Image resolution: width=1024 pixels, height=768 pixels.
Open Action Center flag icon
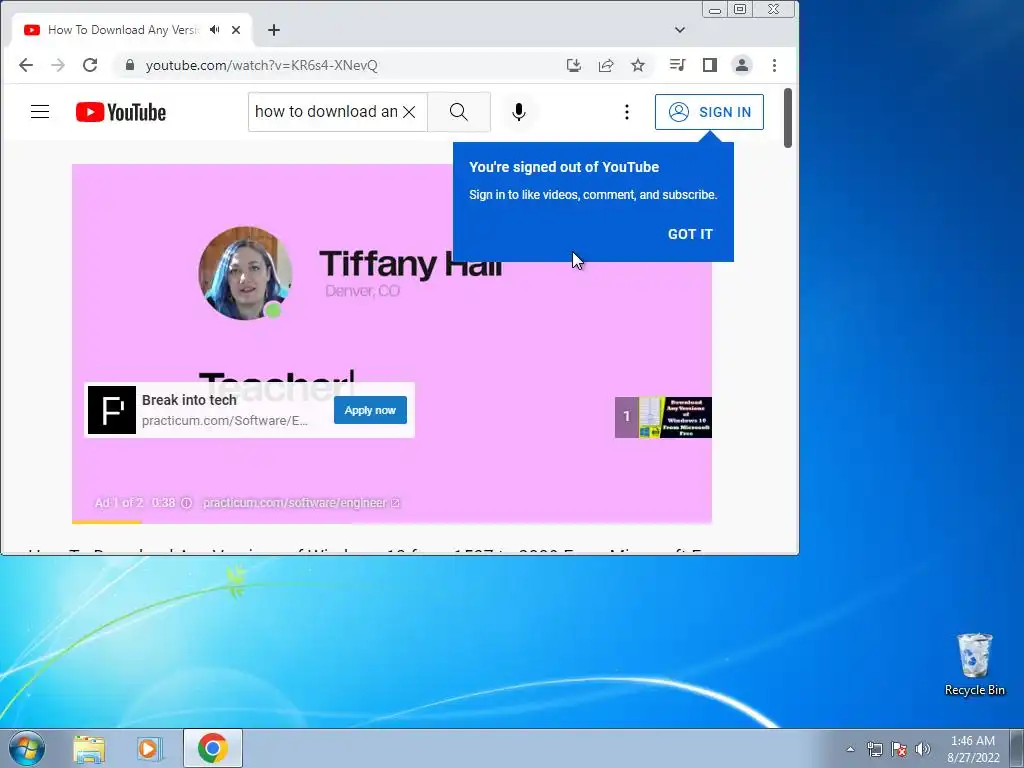pyautogui.click(x=899, y=749)
